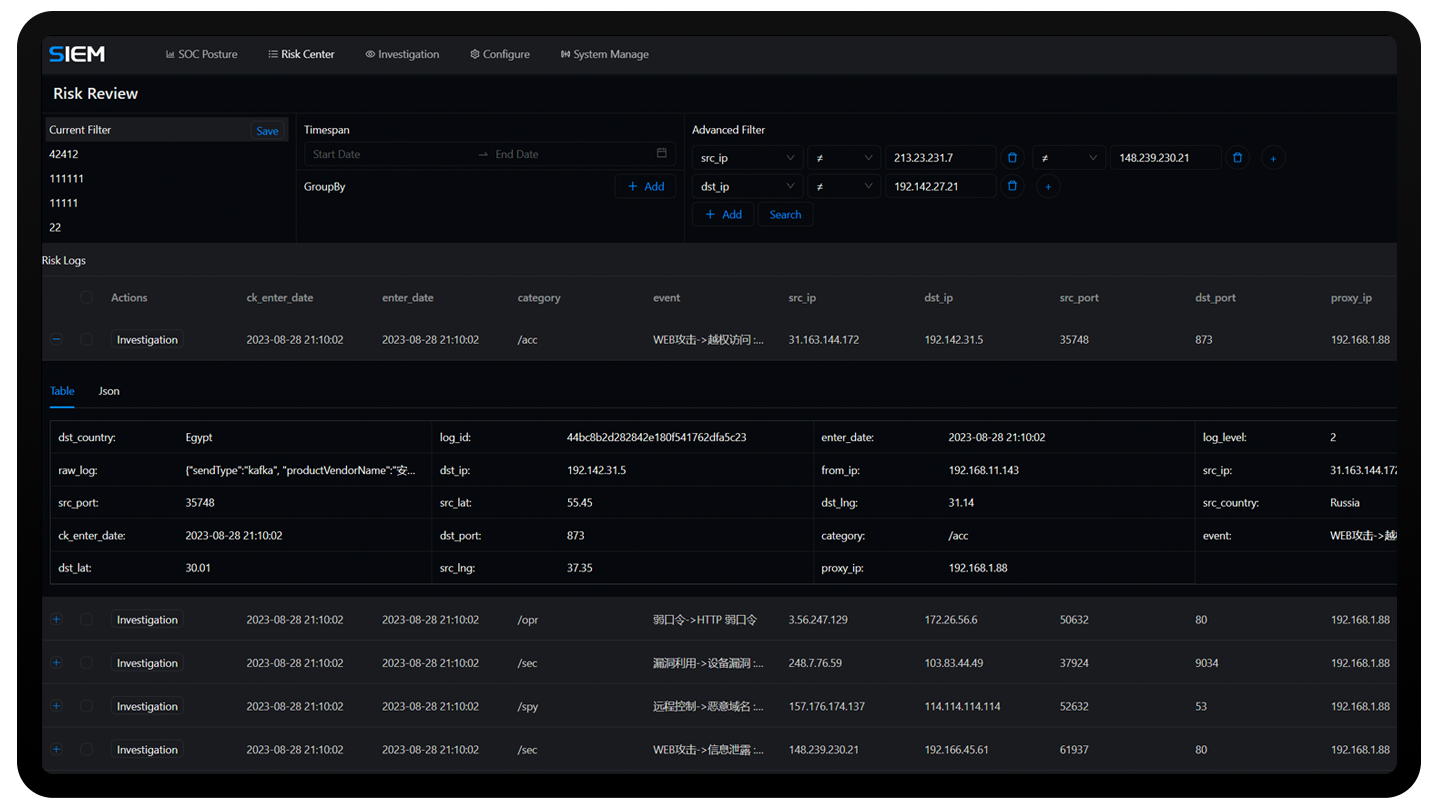Add condition with plus icon on dst_ip row
This screenshot has height=810, width=1440.
(1047, 186)
